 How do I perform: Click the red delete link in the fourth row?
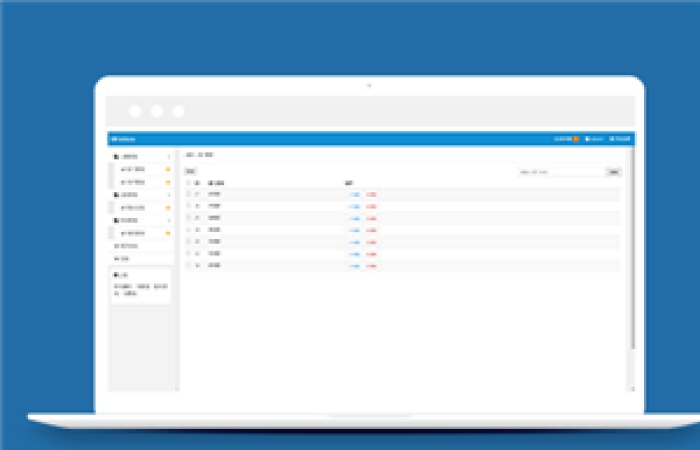pyautogui.click(x=371, y=230)
